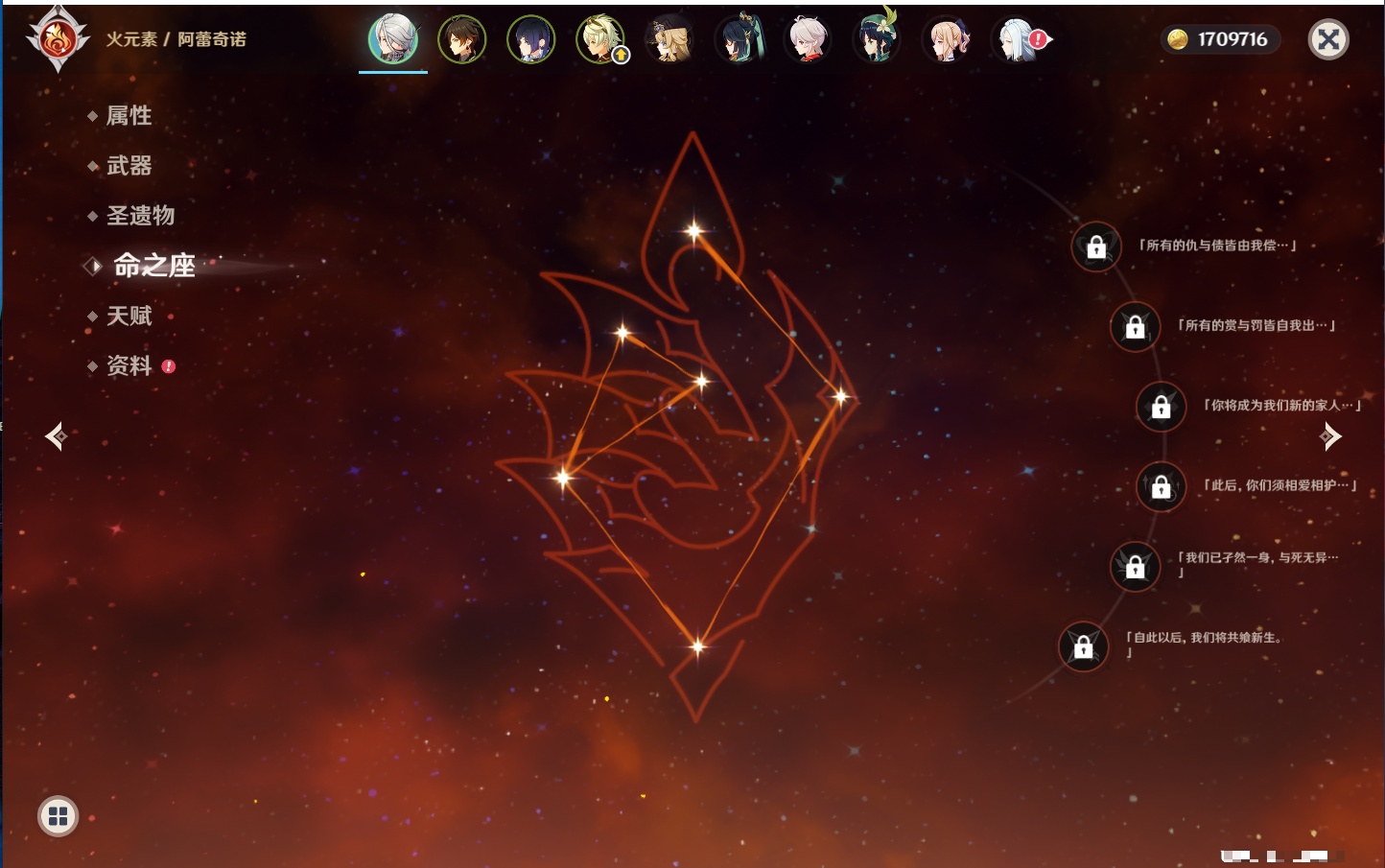Click the constellation name 「我们已孑然一身，与死无异…」
The width and height of the screenshot is (1385, 868).
tap(1257, 564)
